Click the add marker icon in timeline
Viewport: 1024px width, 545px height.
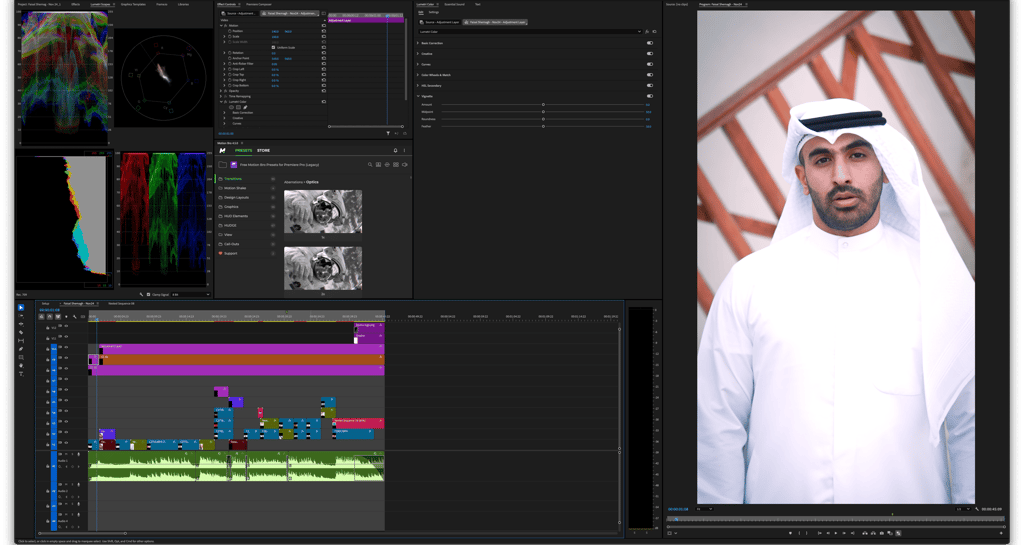[x=66, y=317]
